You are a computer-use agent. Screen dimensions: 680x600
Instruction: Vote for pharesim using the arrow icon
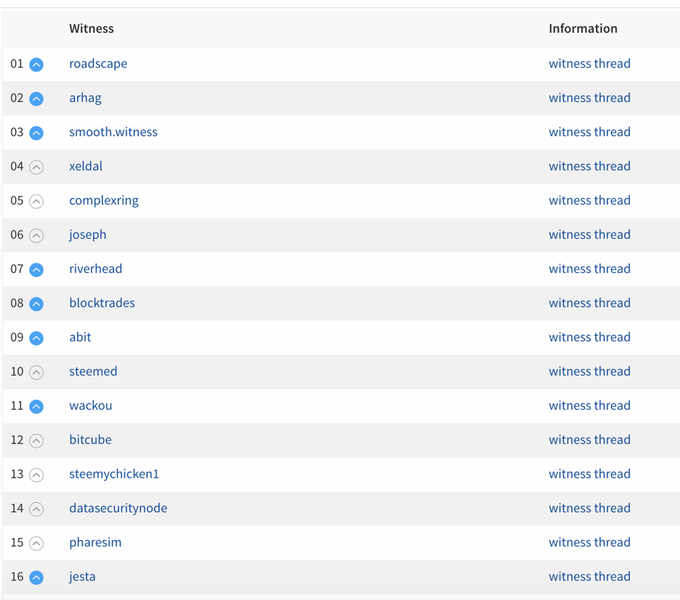click(36, 543)
